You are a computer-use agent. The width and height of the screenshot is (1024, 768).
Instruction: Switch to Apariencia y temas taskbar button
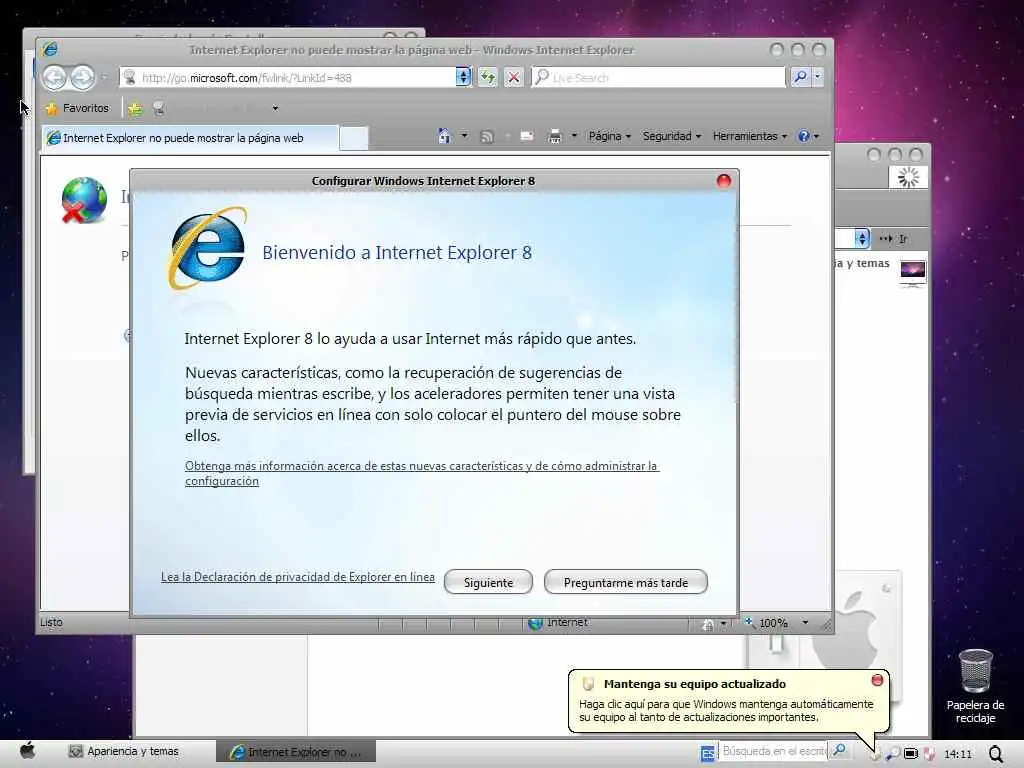tap(124, 752)
